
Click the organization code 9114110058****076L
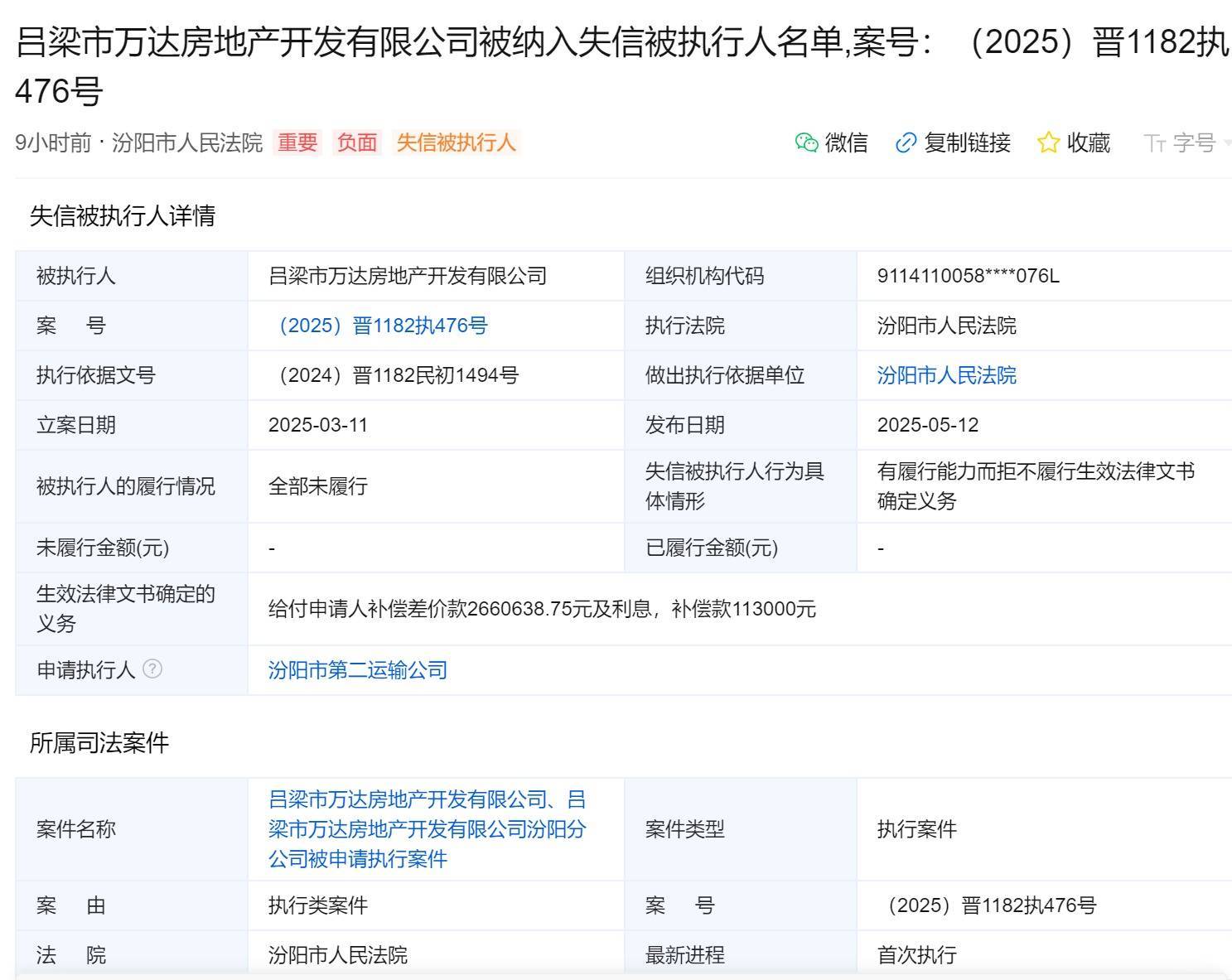pos(968,276)
